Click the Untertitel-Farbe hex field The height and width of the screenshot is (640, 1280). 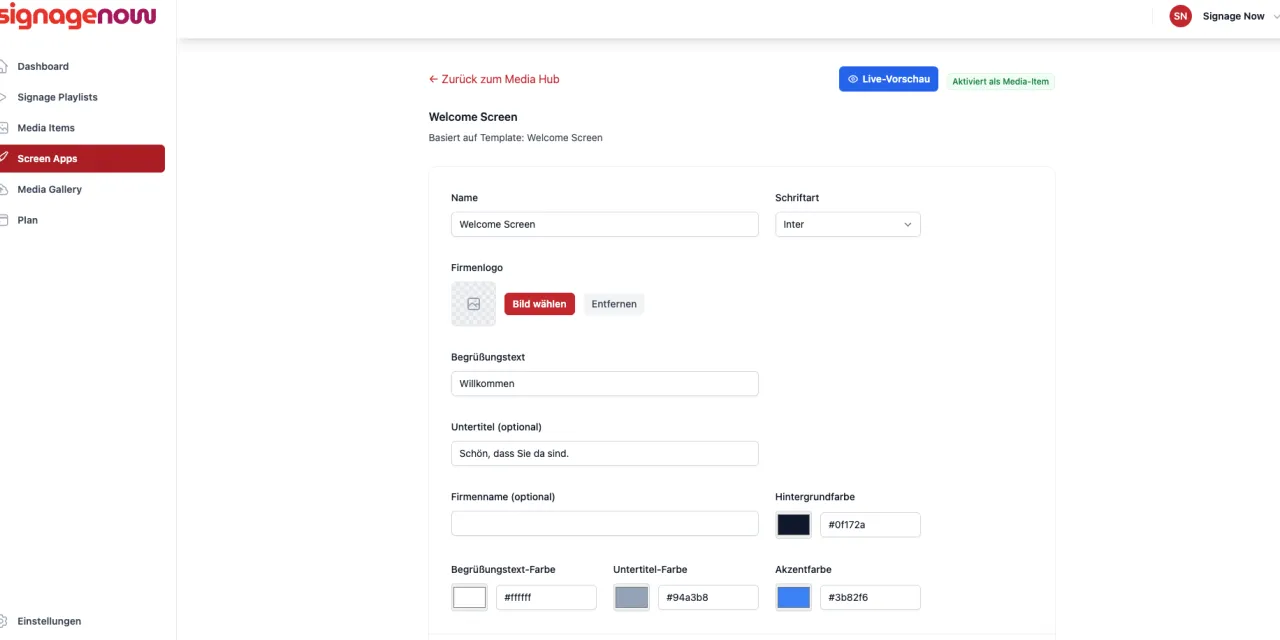pyautogui.click(x=708, y=597)
